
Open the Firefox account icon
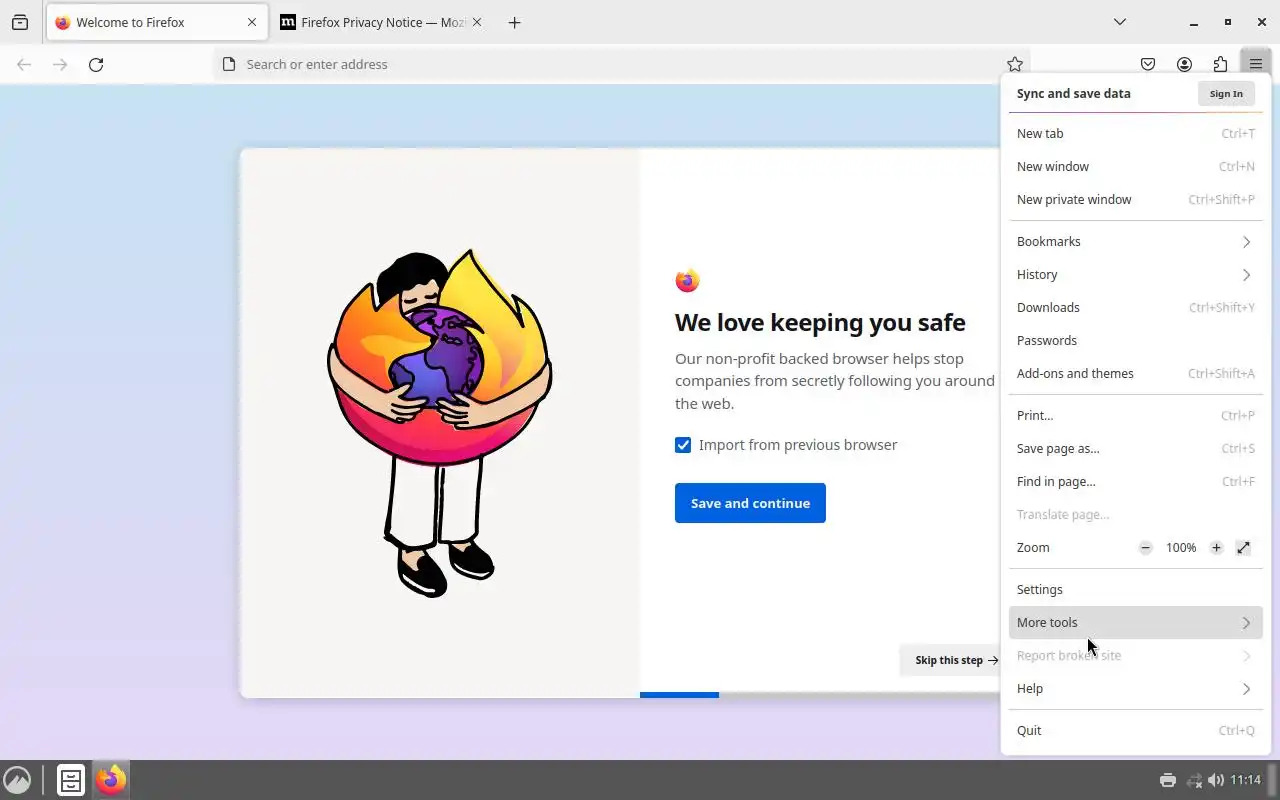[x=1184, y=64]
